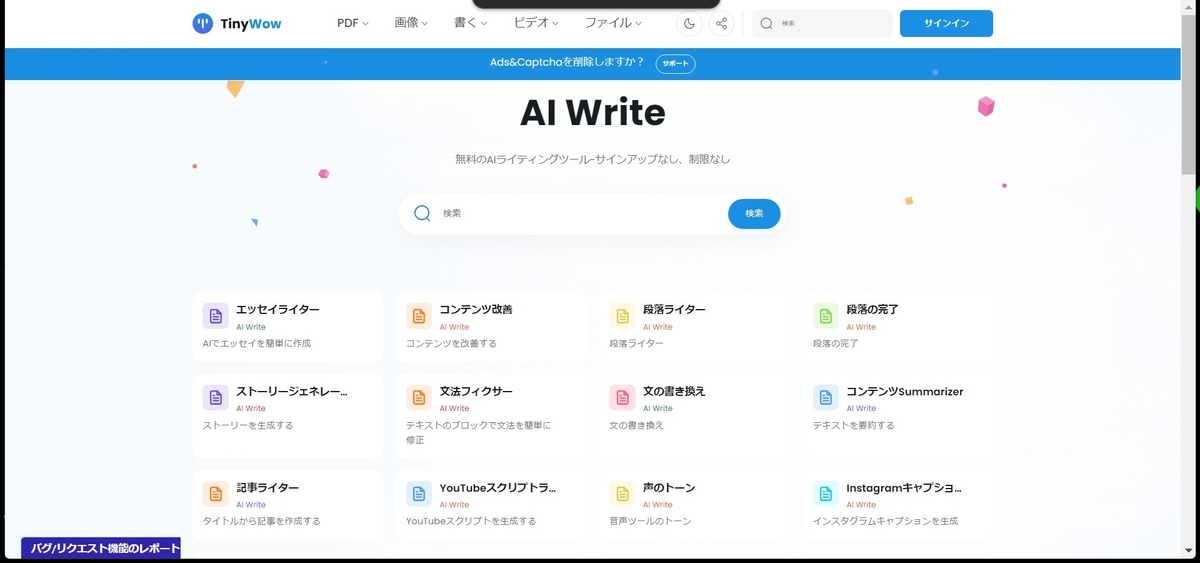Screen dimensions: 1200x563
Task: Click description 'インスタグラムキャプションを生成'
Action: coord(886,521)
